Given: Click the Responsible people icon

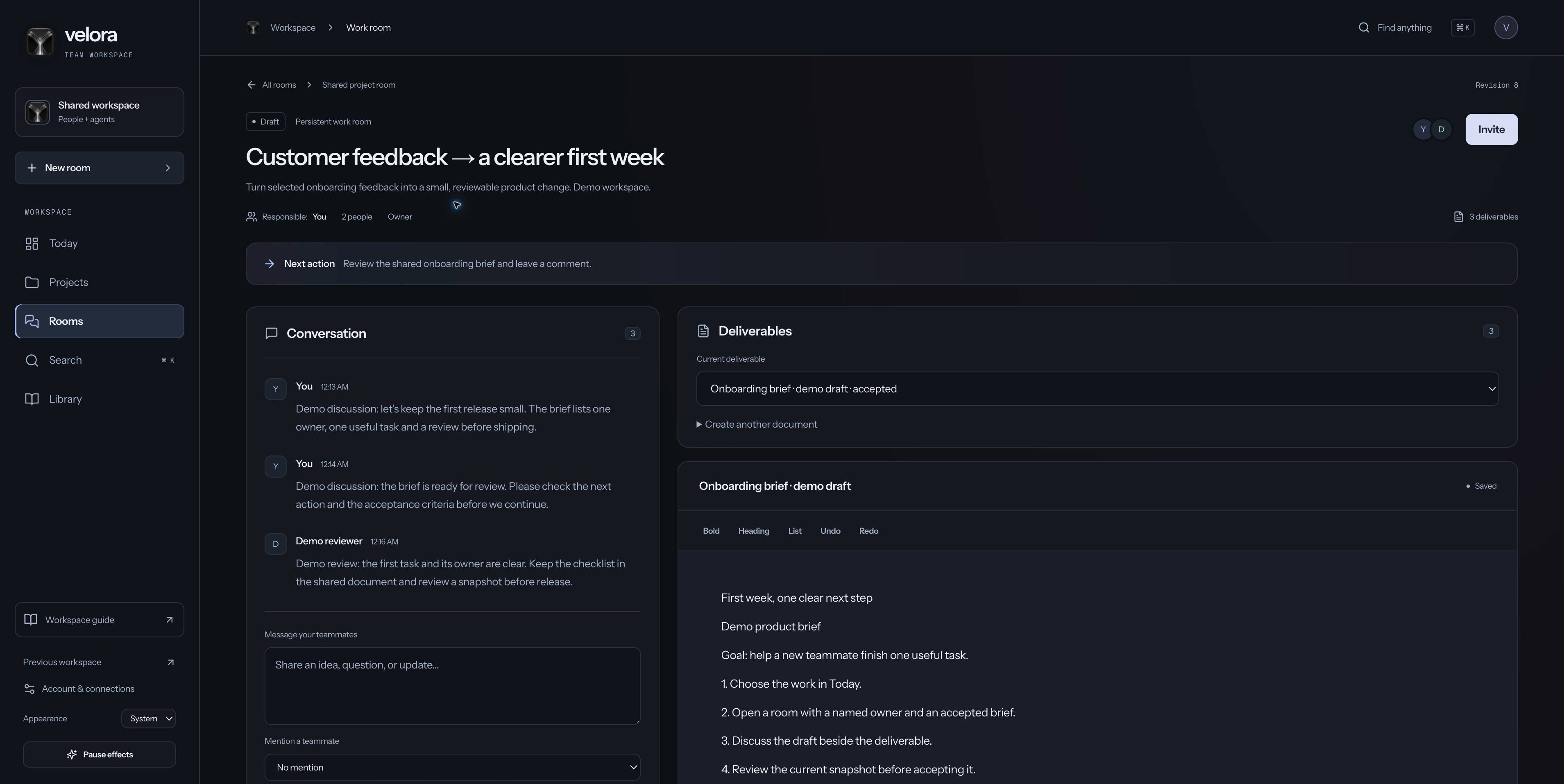Looking at the screenshot, I should [x=252, y=217].
